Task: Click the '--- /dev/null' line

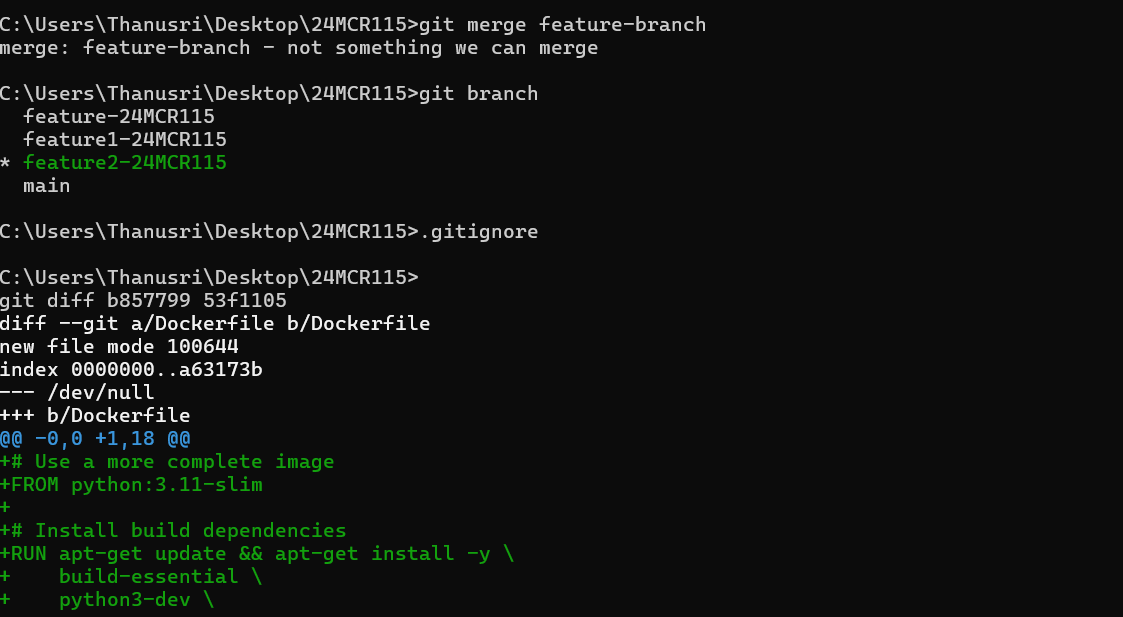Action: click(x=77, y=392)
